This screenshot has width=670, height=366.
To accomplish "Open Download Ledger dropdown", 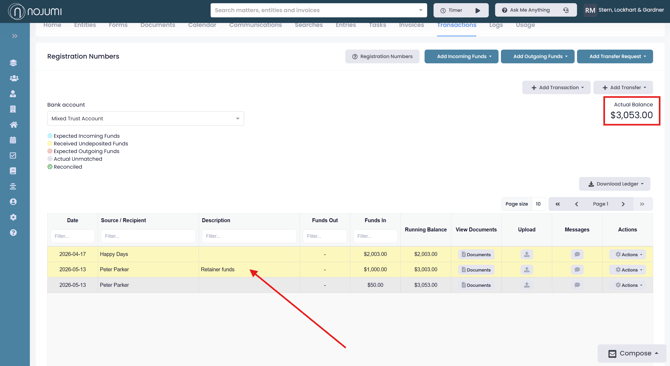I will point(614,184).
